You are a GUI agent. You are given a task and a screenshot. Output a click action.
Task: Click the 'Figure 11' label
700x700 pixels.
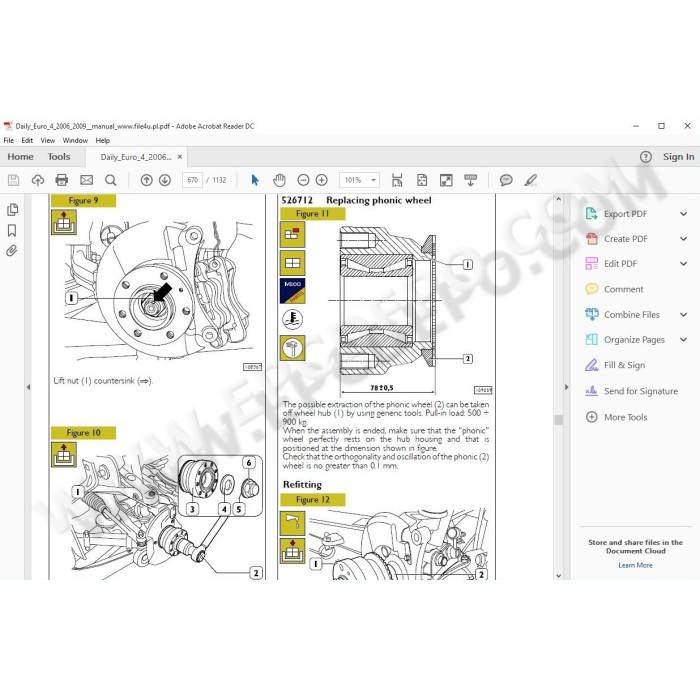312,213
